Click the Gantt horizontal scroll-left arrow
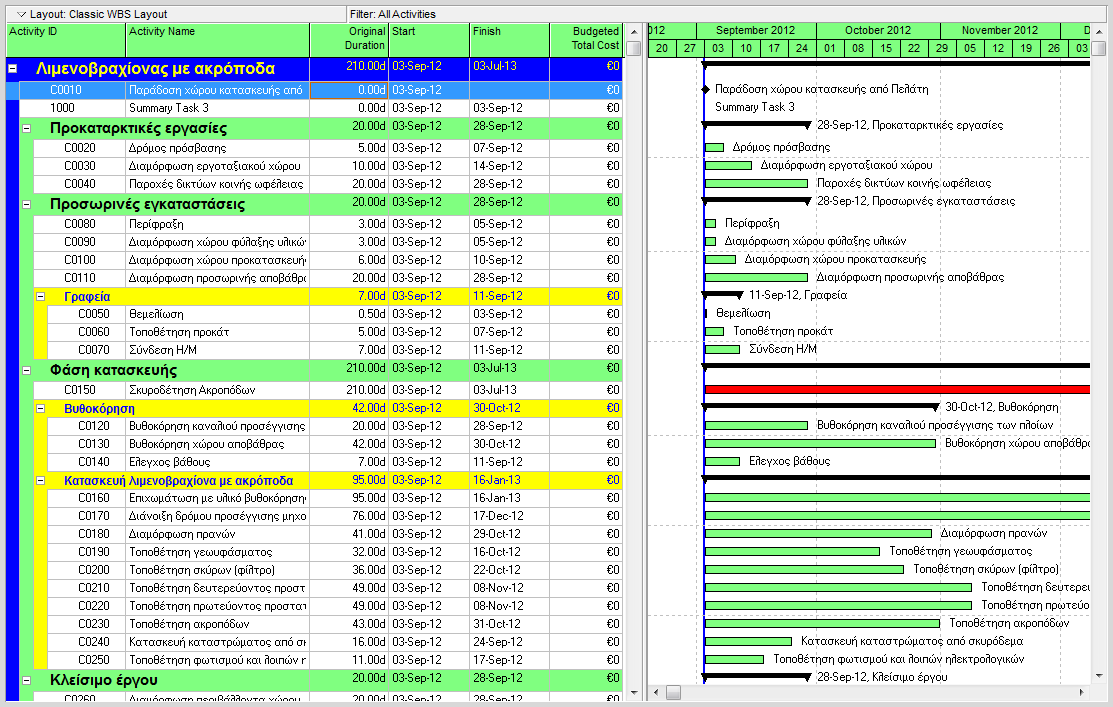Image resolution: width=1113 pixels, height=707 pixels. tap(656, 692)
